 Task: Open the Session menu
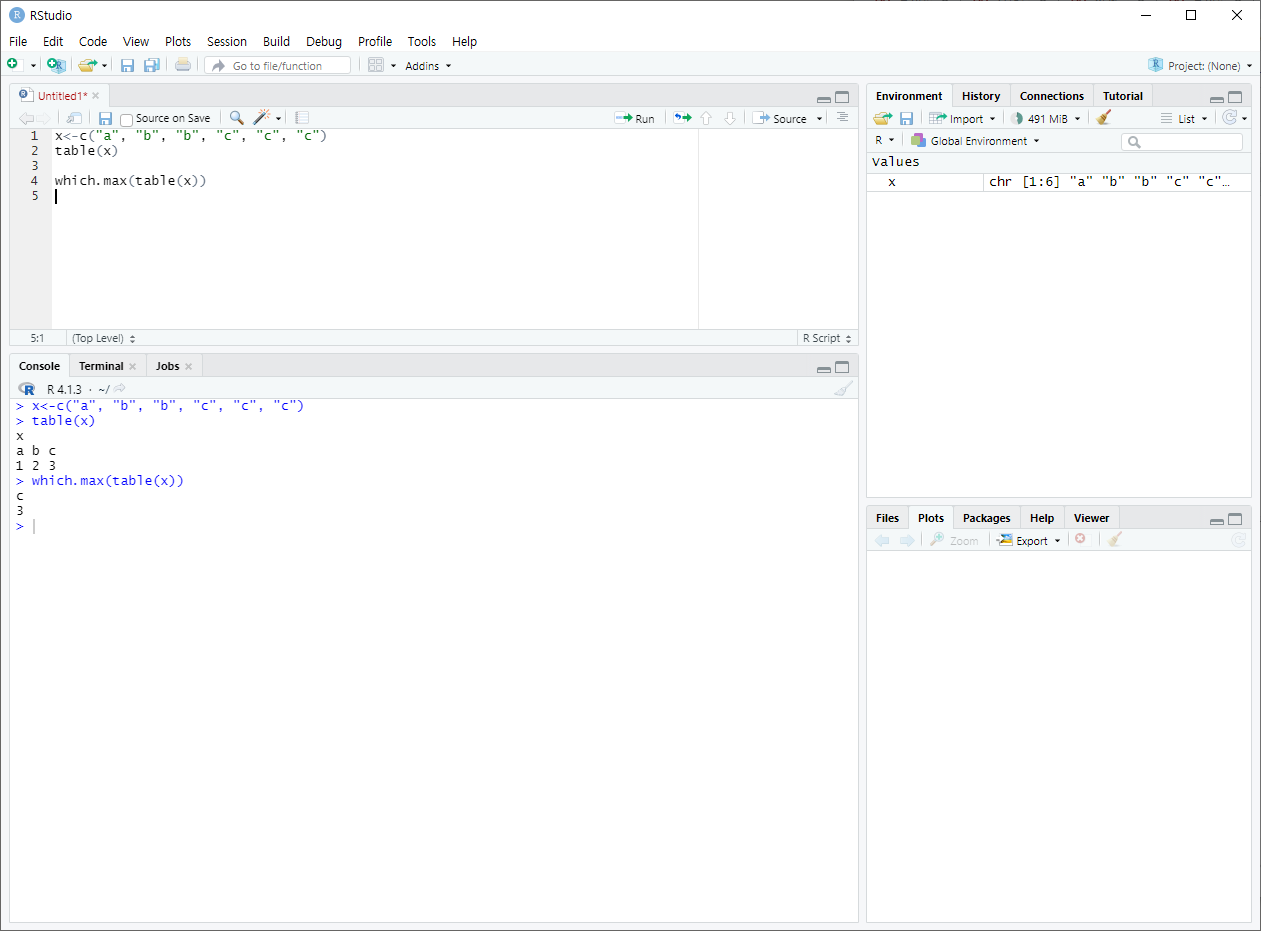coord(227,41)
